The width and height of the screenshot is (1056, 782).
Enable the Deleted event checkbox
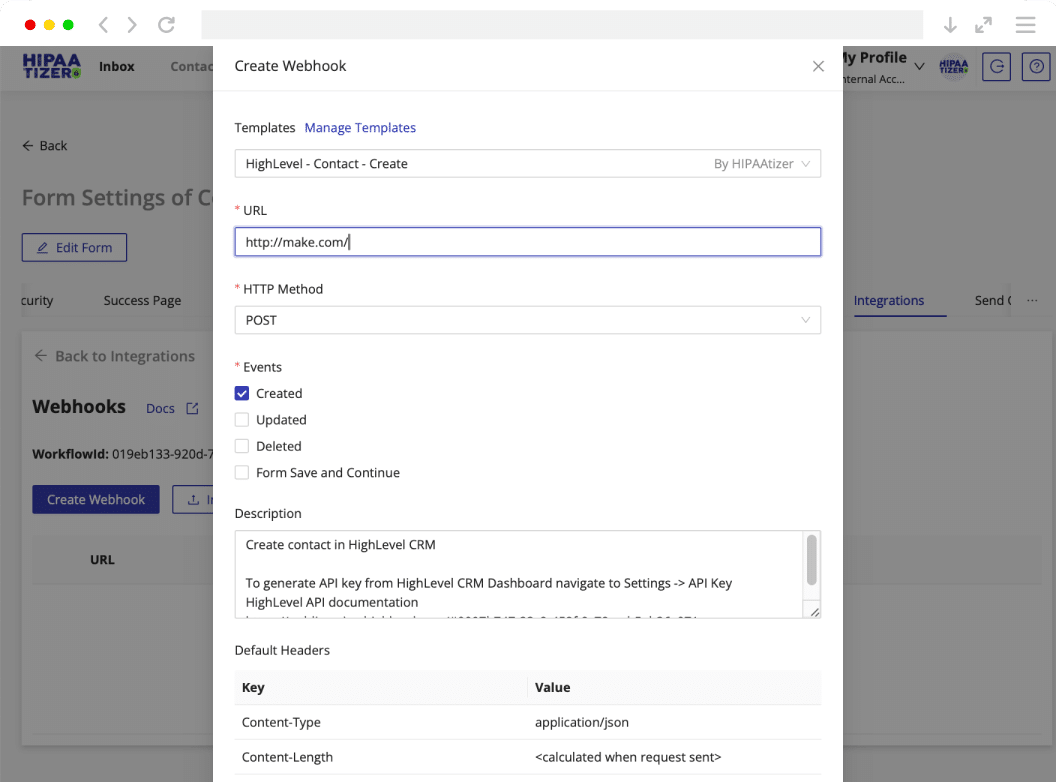[x=242, y=446]
